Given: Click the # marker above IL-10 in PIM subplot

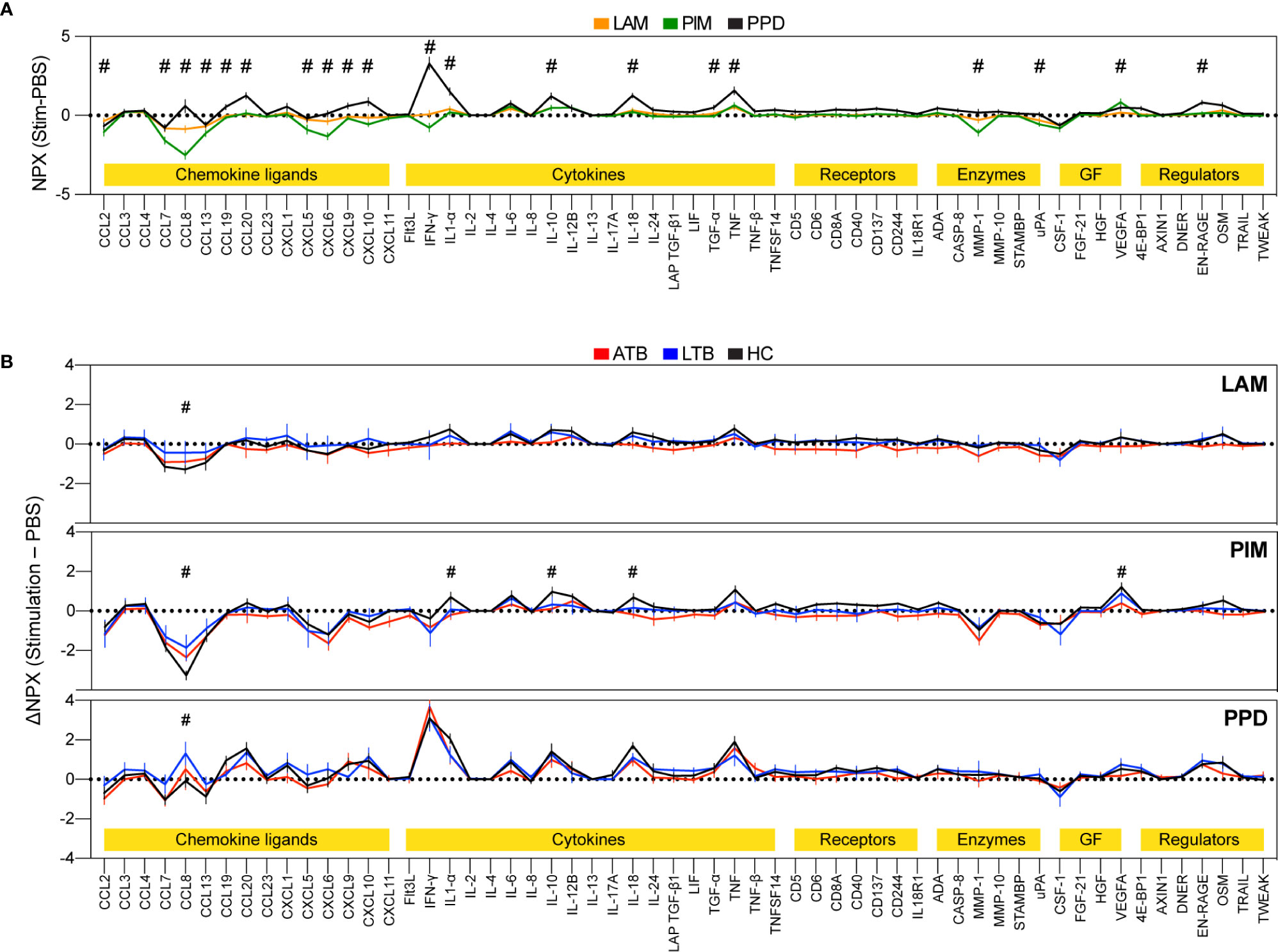Looking at the screenshot, I should click(x=552, y=572).
